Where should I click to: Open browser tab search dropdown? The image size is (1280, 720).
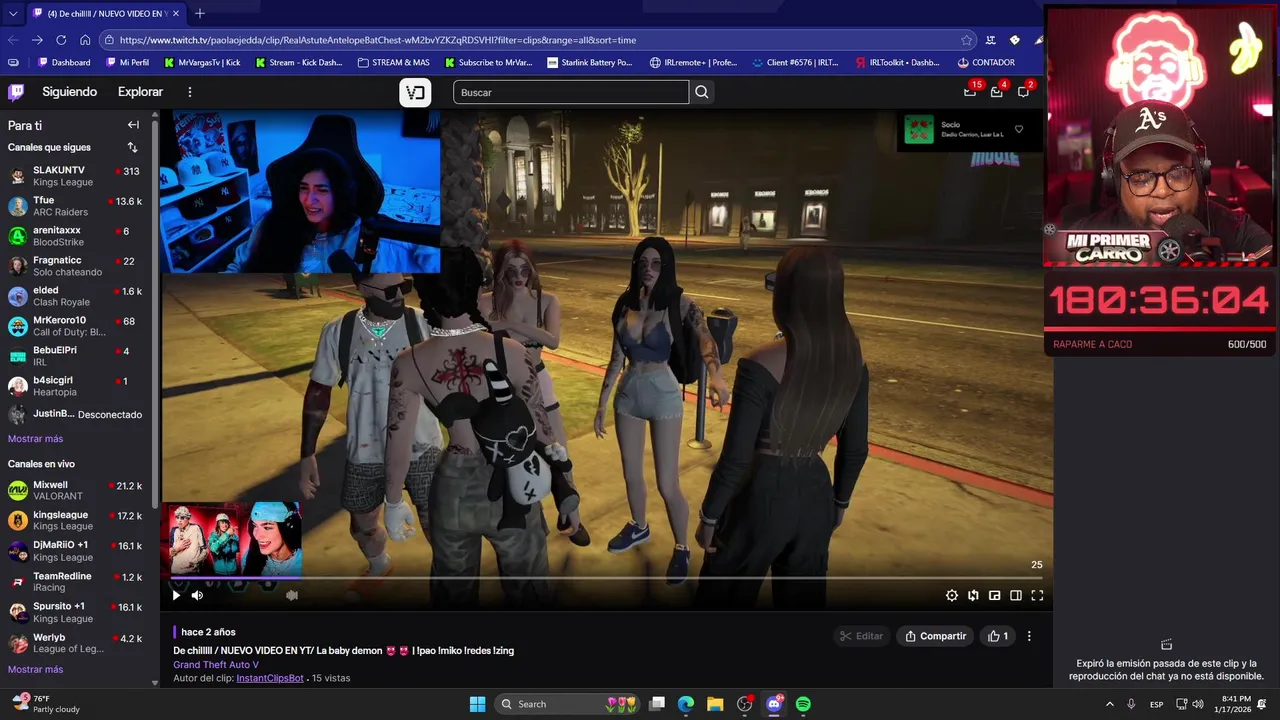pyautogui.click(x=13, y=13)
